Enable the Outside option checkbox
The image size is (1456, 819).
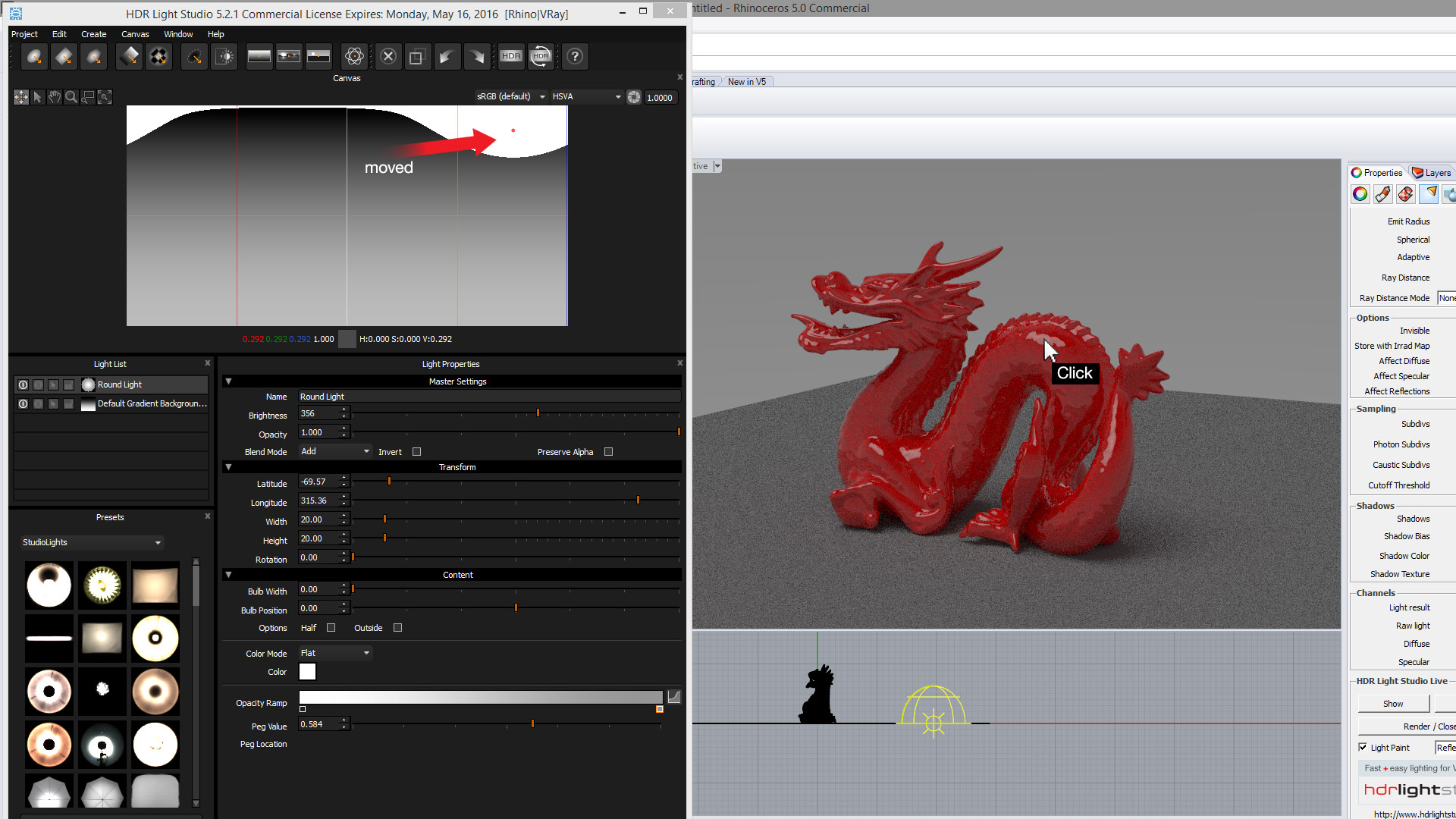point(397,628)
